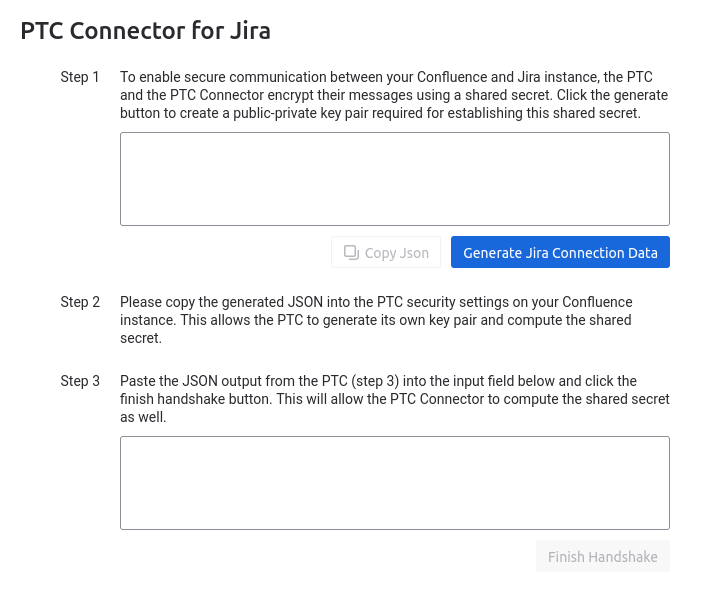Focus the Step 1 JSON output text area

tap(394, 179)
